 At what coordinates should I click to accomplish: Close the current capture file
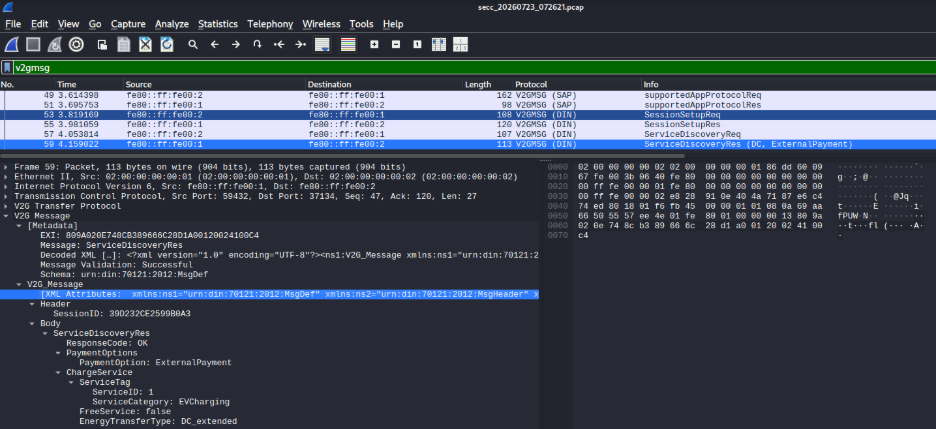(145, 44)
